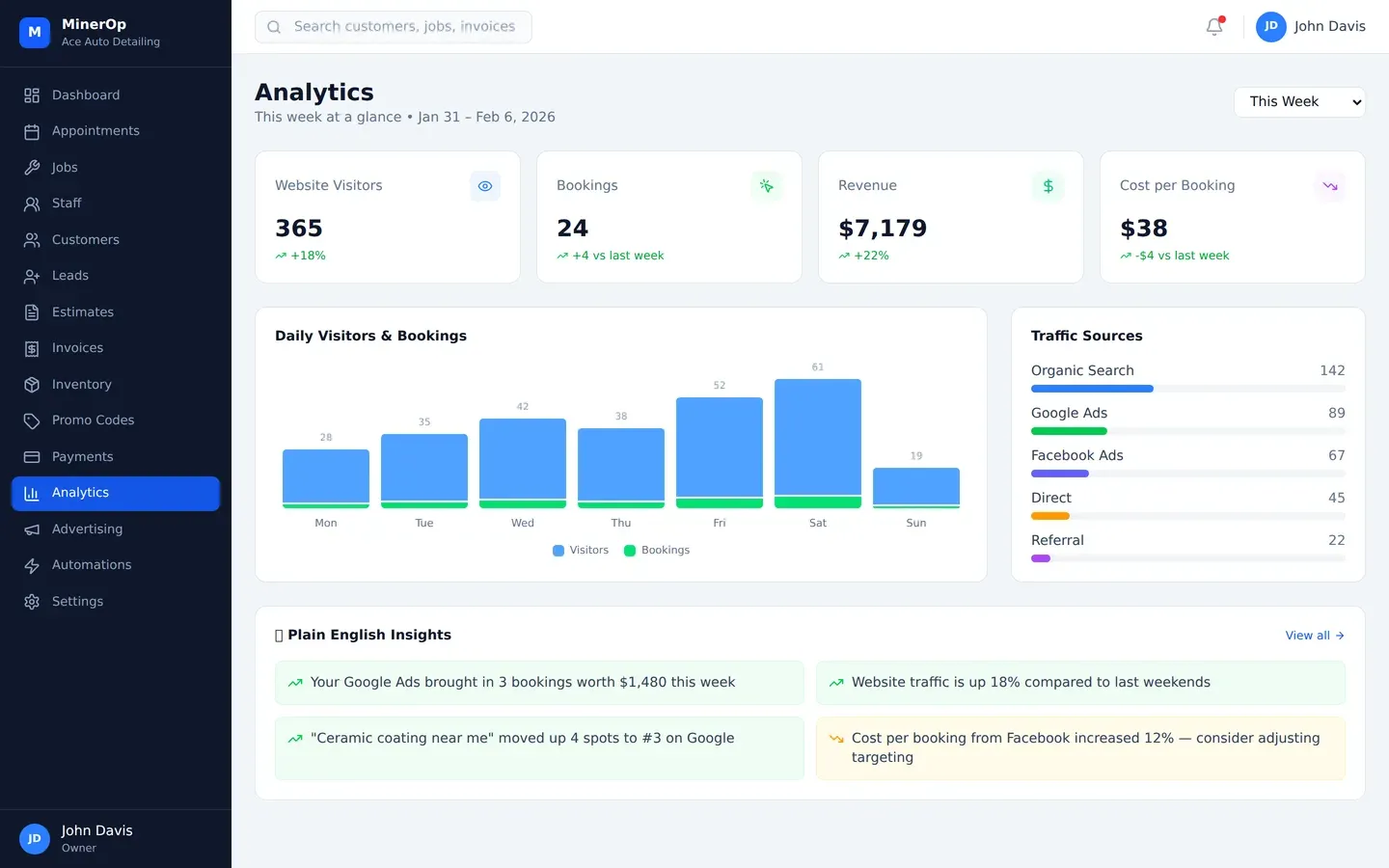Click into the search customers input field
The image size is (1389, 868).
405,27
